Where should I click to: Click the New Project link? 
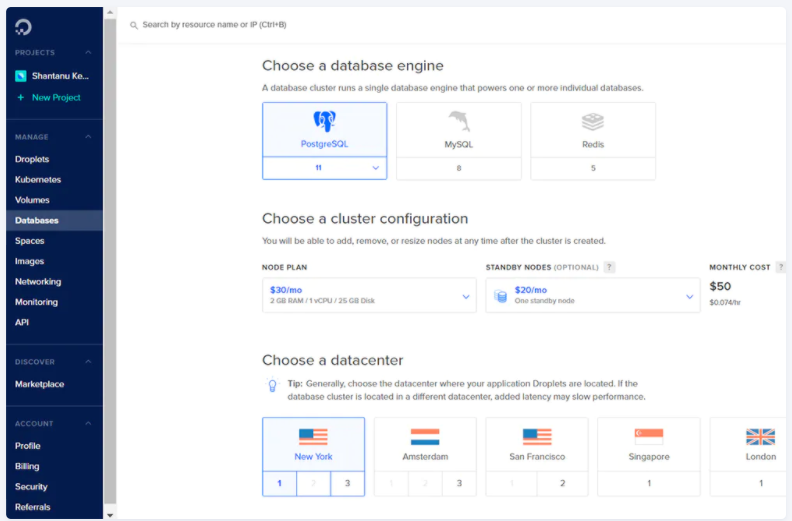pos(56,97)
